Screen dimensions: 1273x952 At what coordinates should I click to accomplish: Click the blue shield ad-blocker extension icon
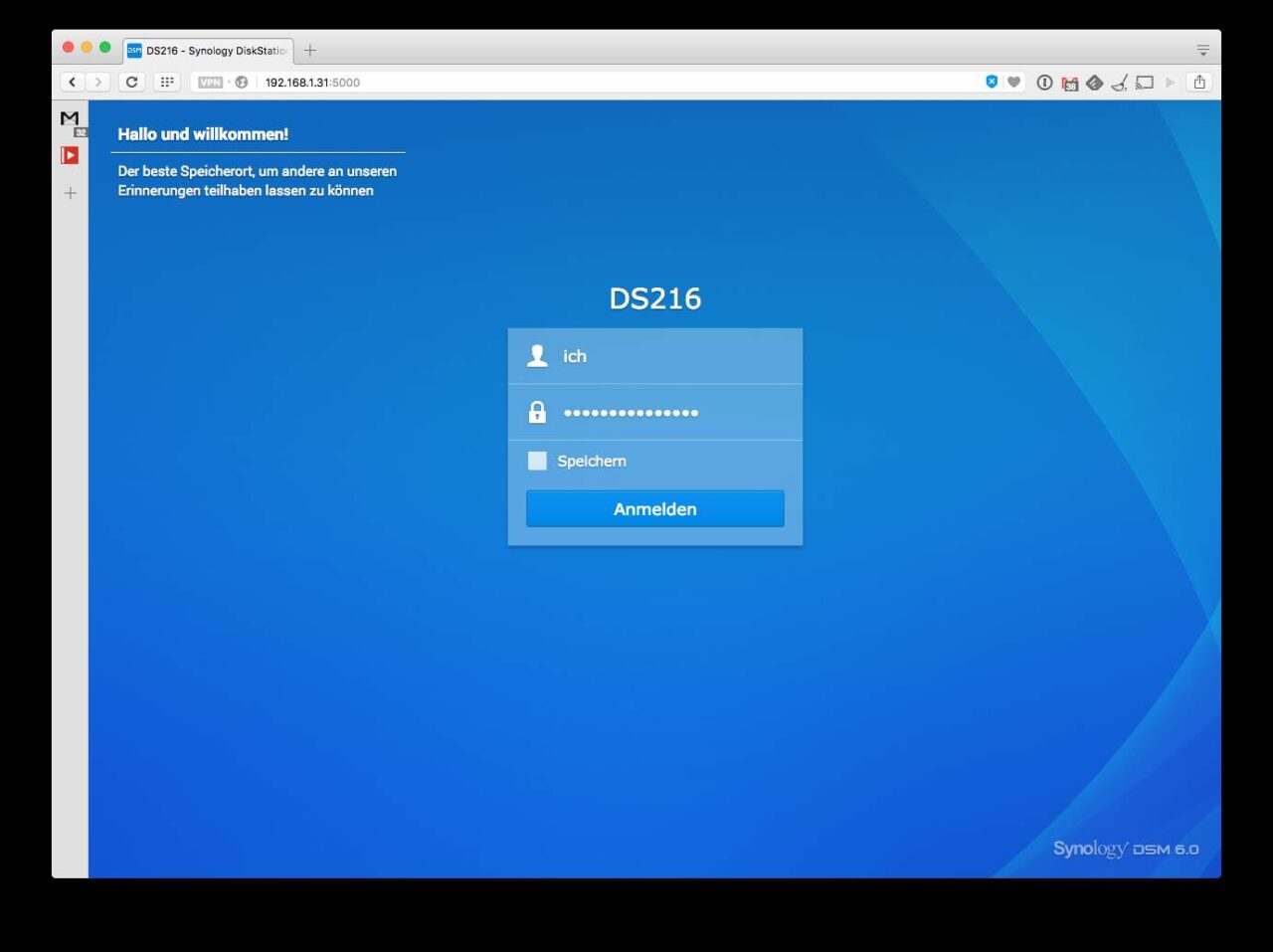(991, 82)
